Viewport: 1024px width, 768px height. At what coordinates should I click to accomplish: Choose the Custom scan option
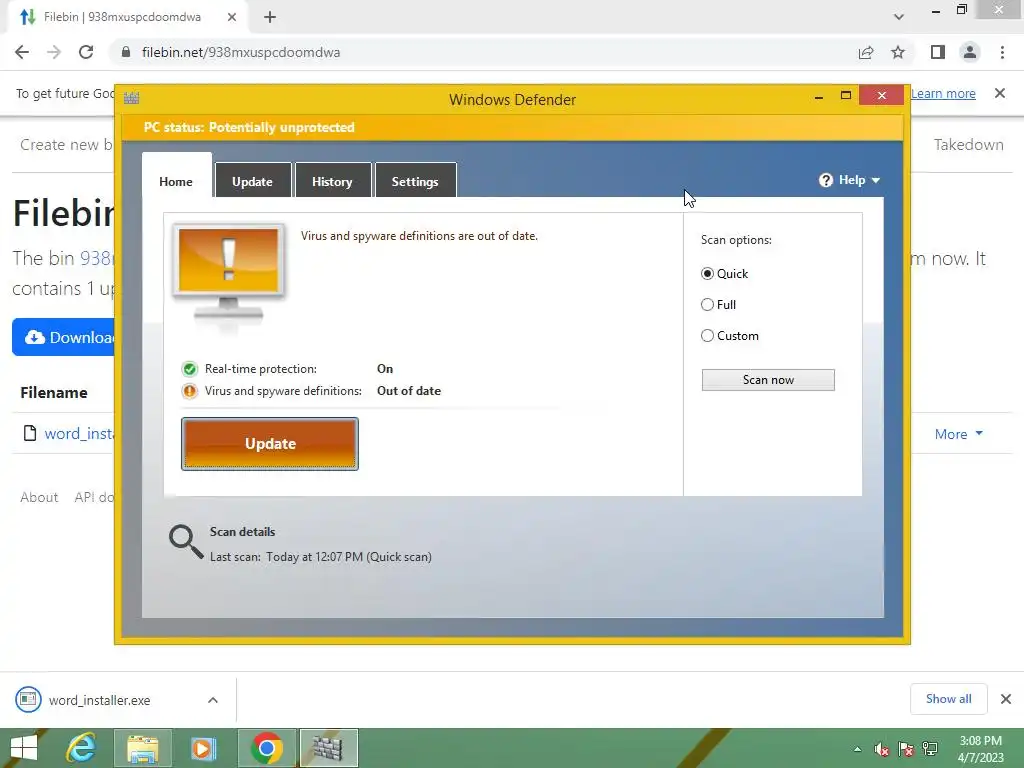point(707,336)
